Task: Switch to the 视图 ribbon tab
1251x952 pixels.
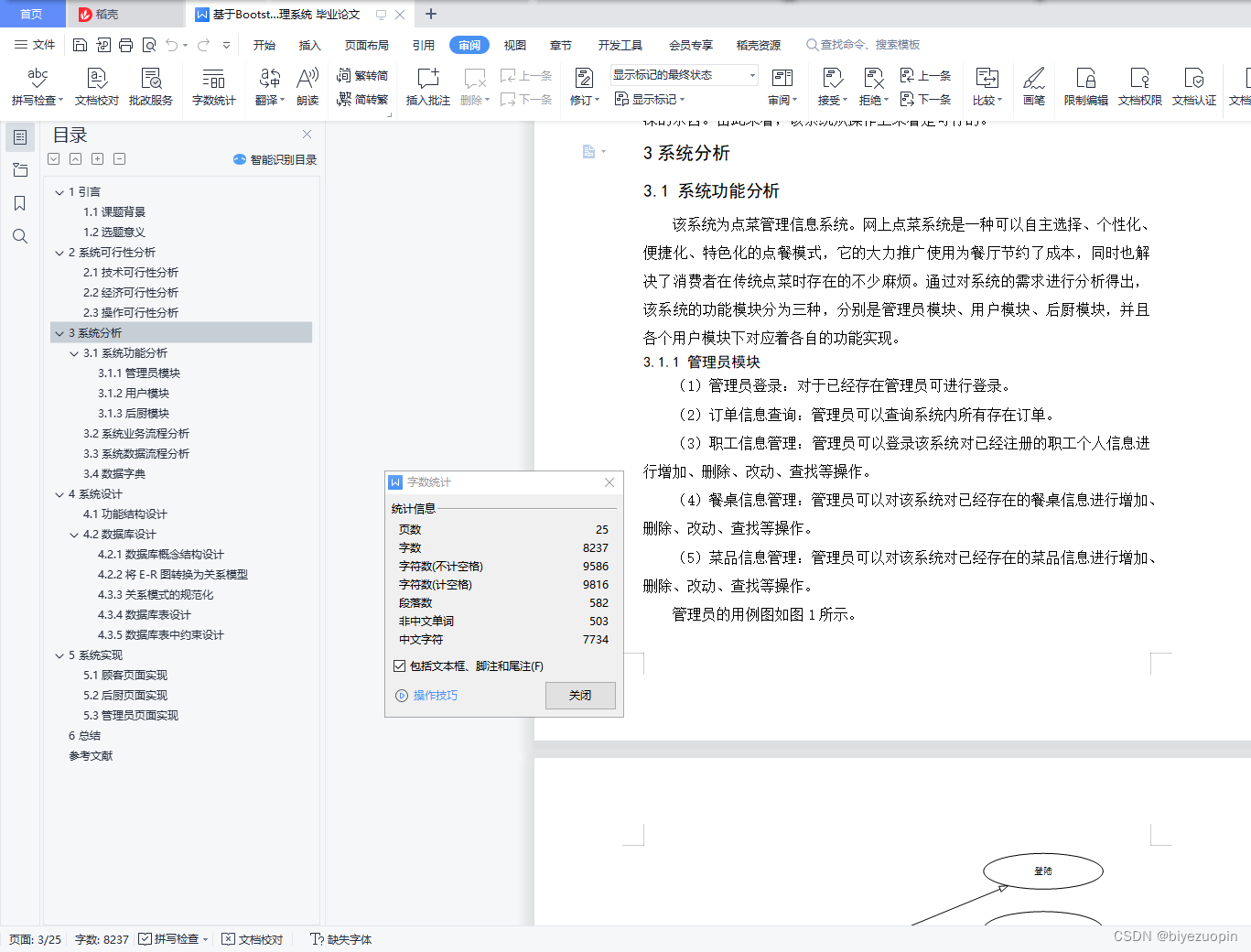Action: [x=515, y=45]
